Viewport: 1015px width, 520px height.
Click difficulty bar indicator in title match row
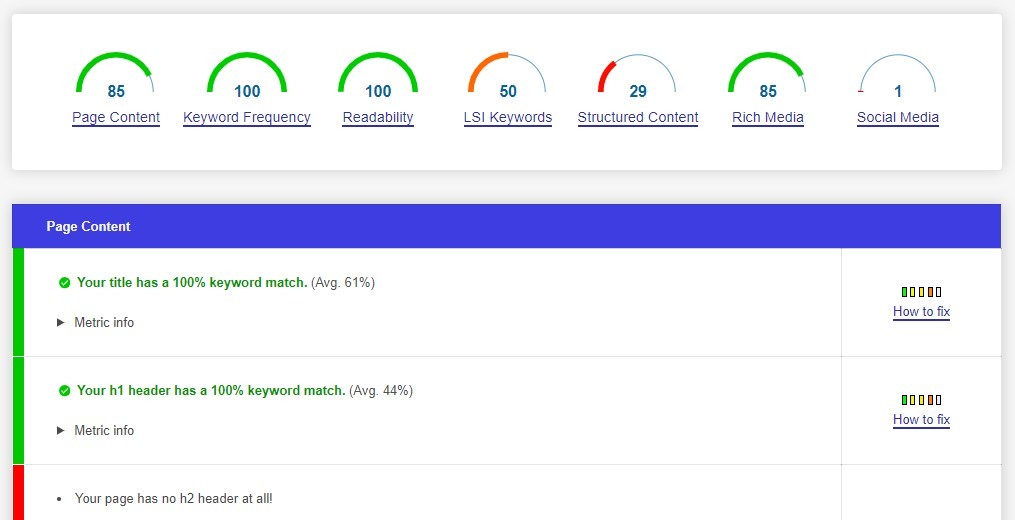click(x=921, y=292)
